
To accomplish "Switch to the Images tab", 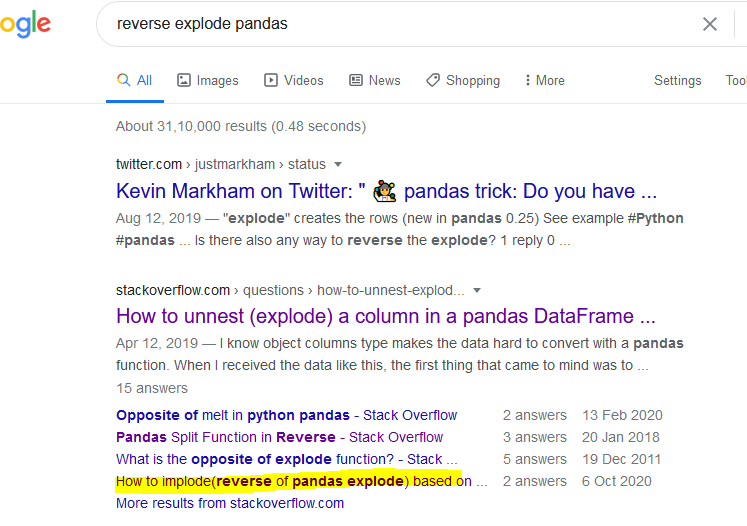I will click(208, 81).
